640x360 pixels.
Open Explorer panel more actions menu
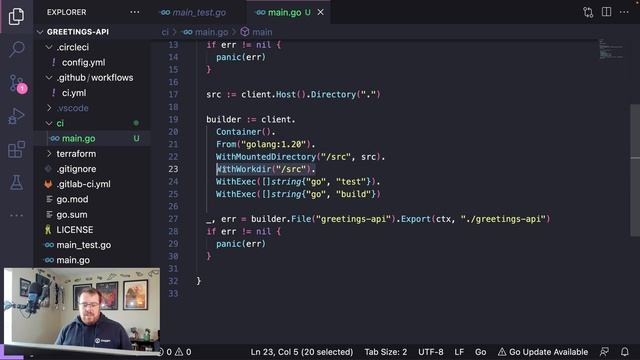135,12
